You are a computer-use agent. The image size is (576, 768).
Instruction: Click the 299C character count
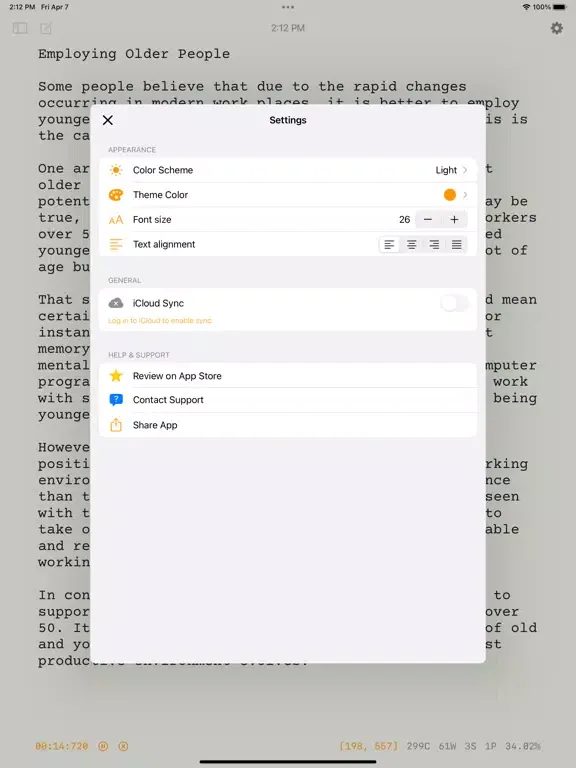pos(418,746)
